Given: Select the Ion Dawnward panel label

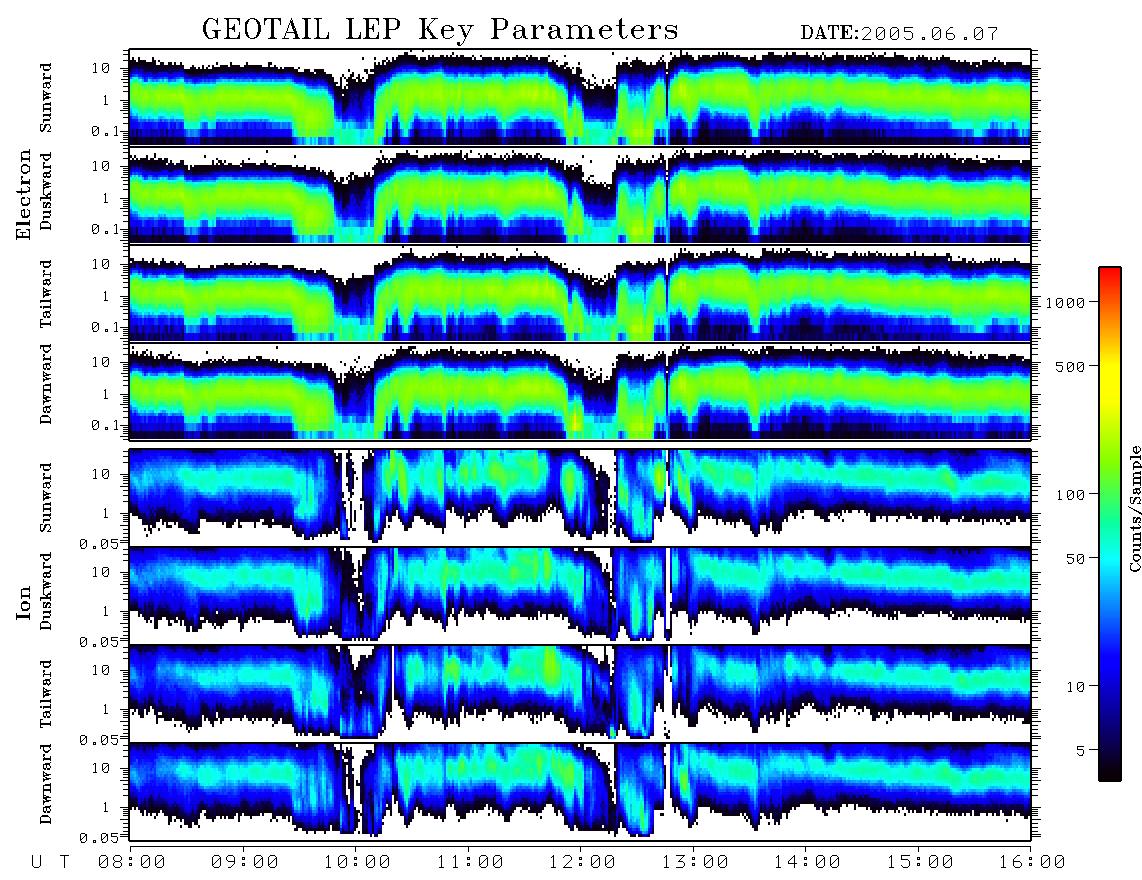Looking at the screenshot, I should click(x=46, y=784).
